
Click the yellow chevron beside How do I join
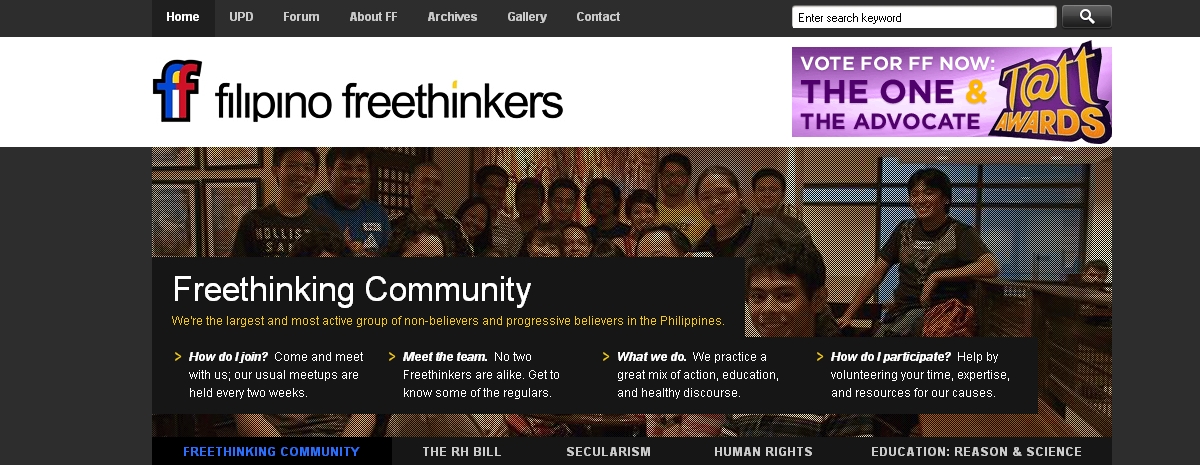point(178,356)
